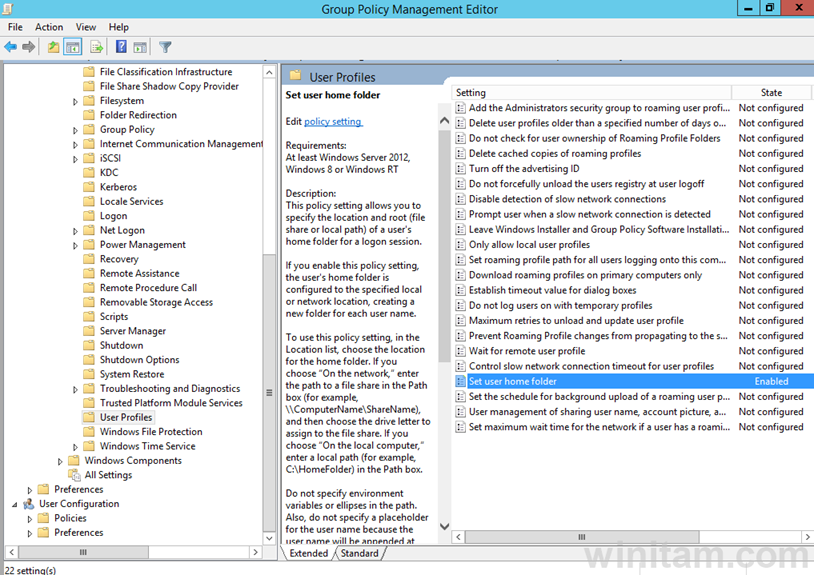Screen dimensions: 814x575
Task: Select Turn off the advertising ID setting
Action: 524,169
